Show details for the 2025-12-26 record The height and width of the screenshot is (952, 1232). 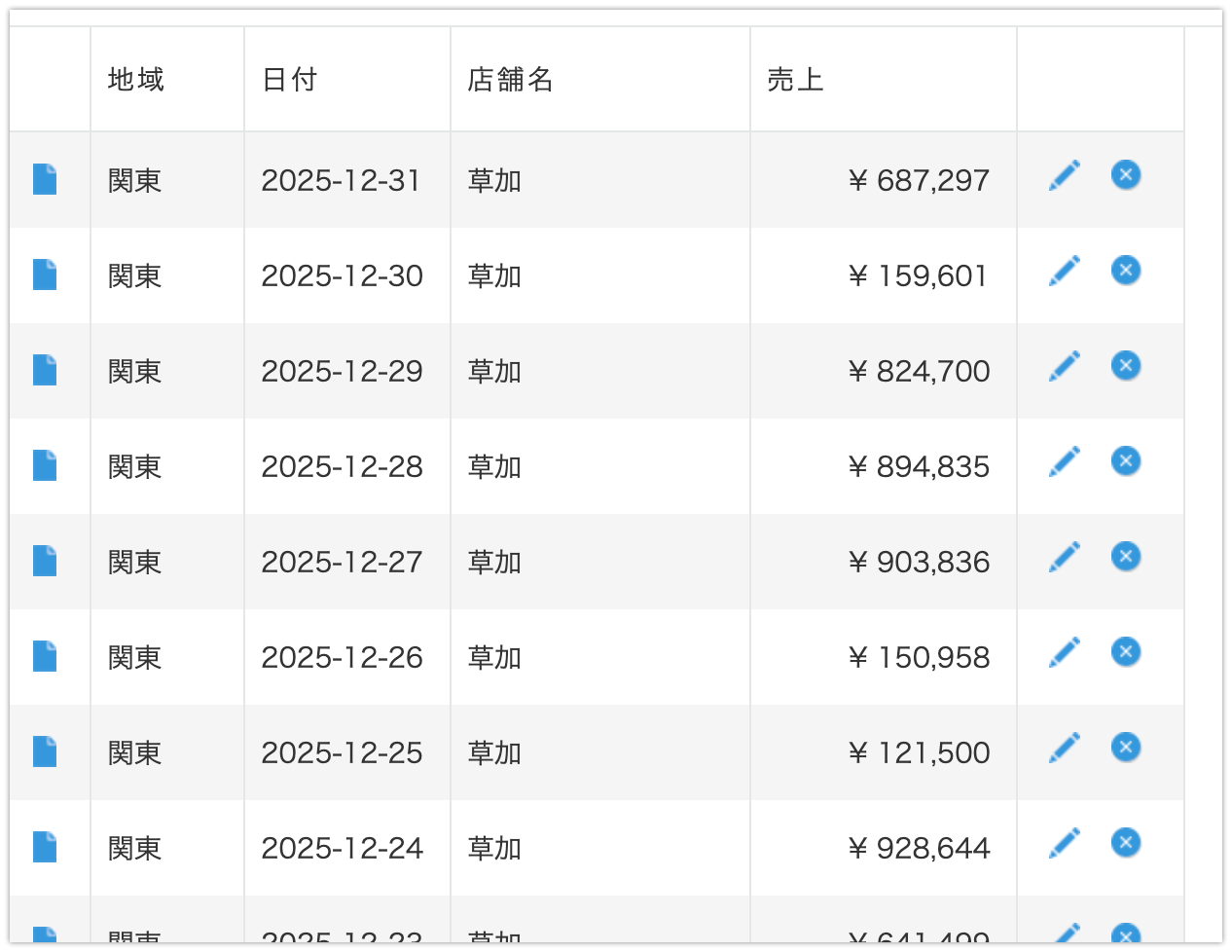45,656
